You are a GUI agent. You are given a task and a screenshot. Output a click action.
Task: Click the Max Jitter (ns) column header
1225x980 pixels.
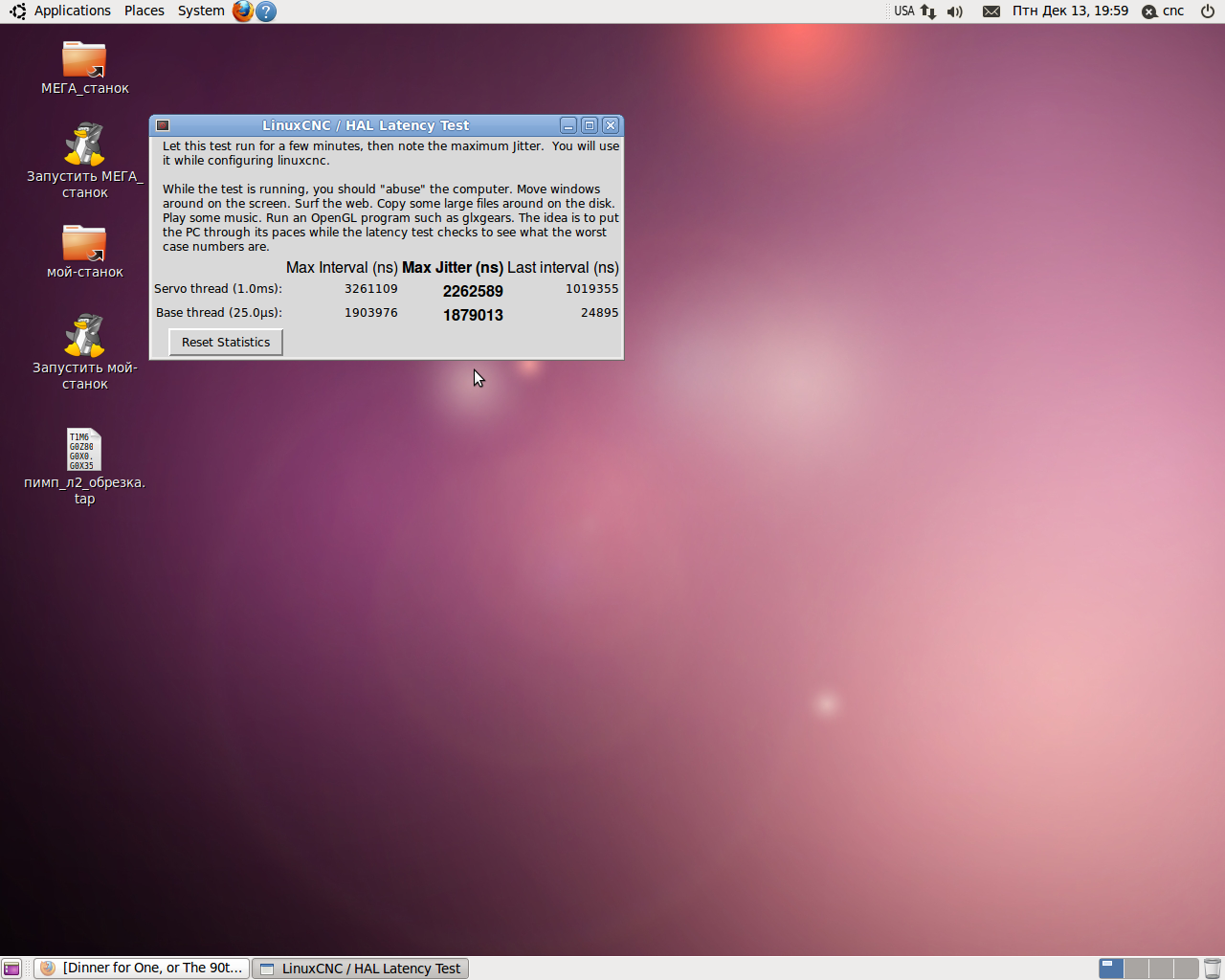453,268
